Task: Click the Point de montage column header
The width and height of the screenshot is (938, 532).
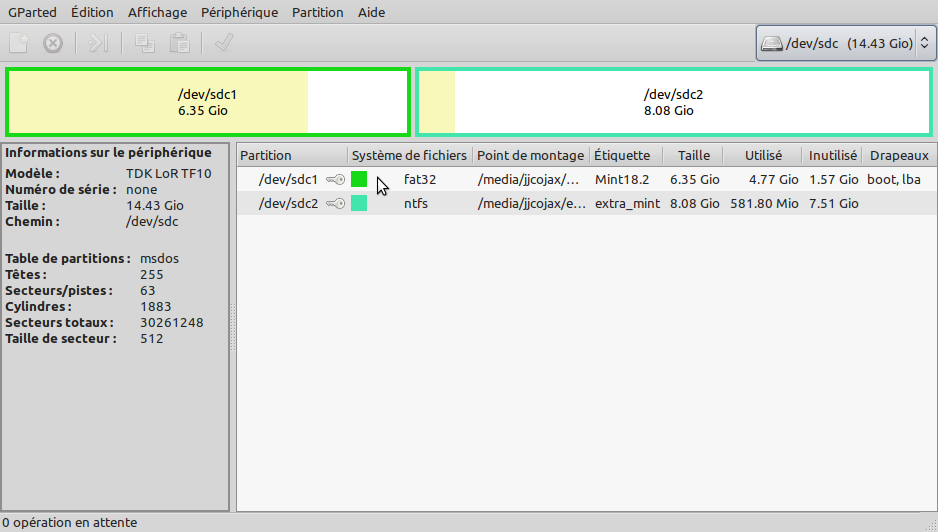Action: point(530,155)
